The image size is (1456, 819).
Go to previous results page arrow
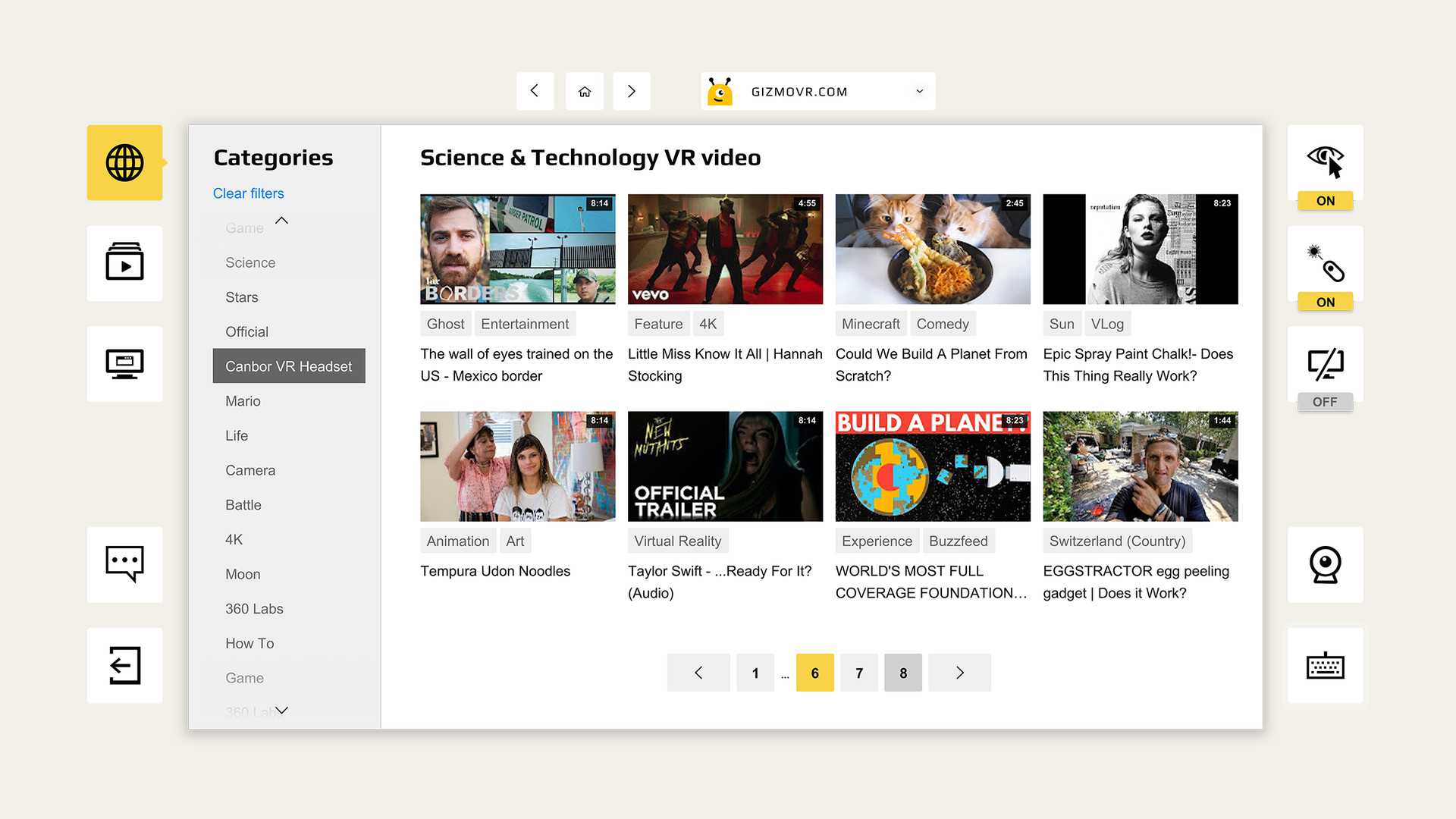698,673
